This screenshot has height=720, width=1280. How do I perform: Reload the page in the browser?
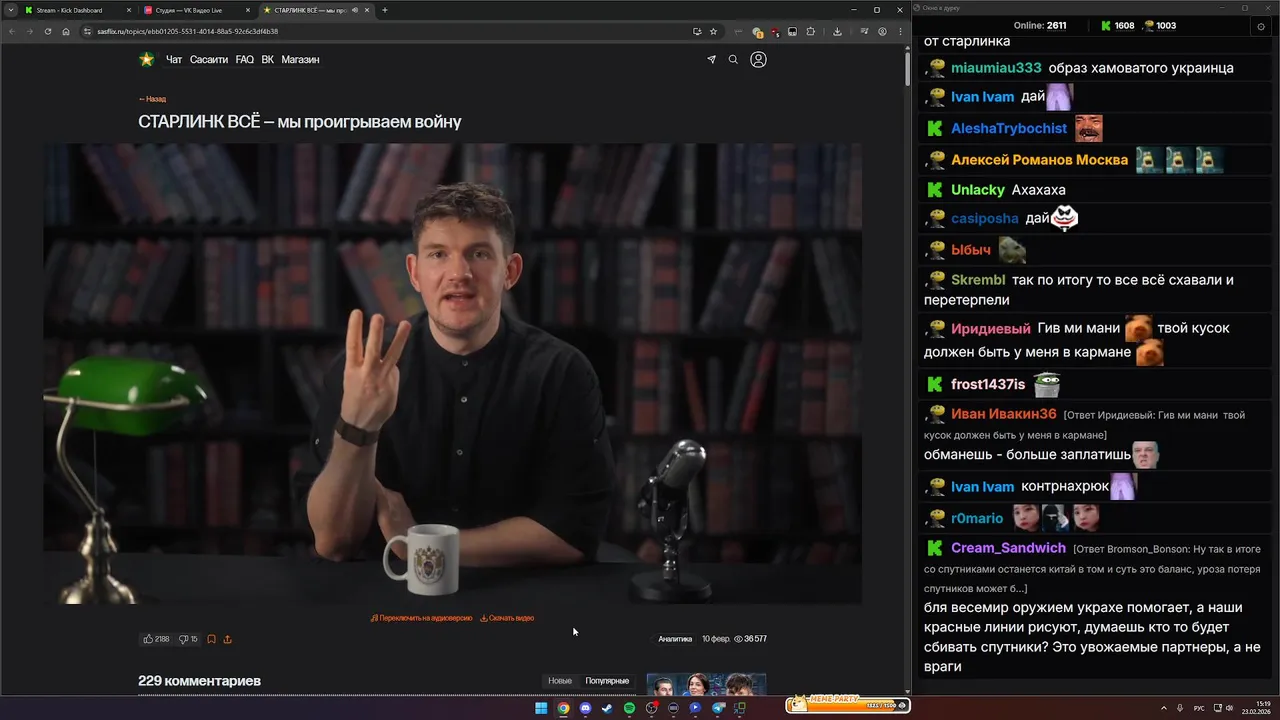[47, 31]
